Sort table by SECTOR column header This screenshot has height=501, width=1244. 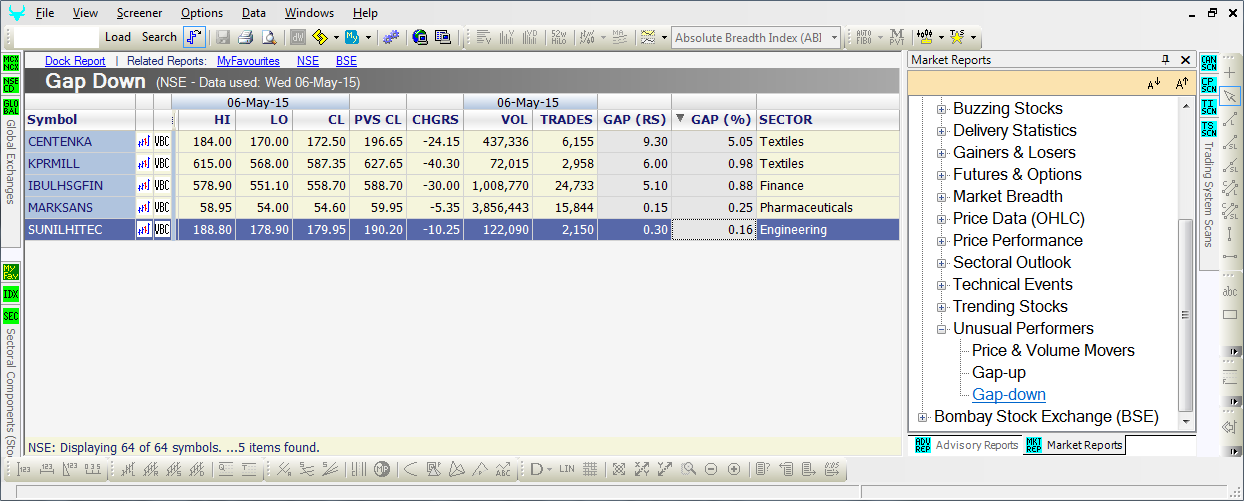coord(828,119)
